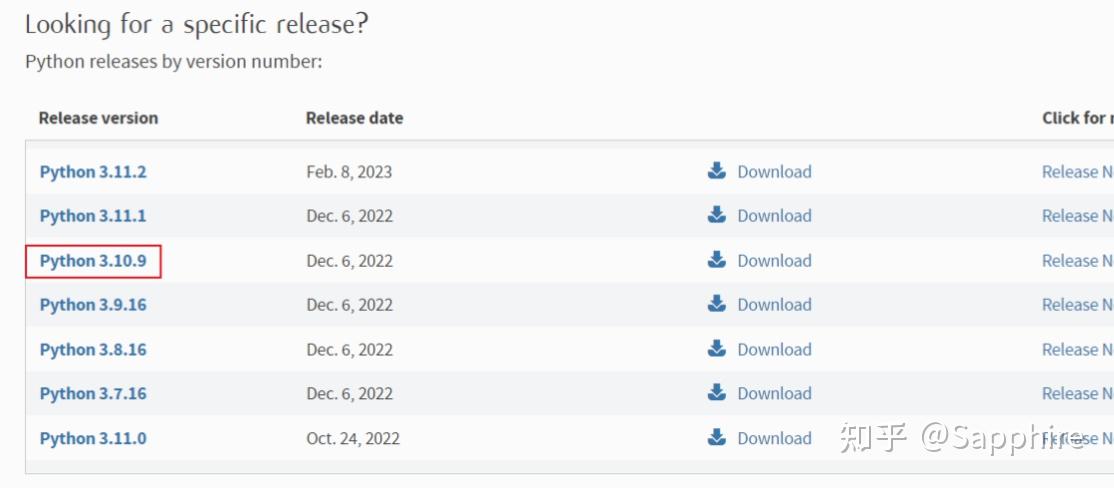
Task: Click download icon for Python 3.8.16
Action: pyautogui.click(x=716, y=349)
